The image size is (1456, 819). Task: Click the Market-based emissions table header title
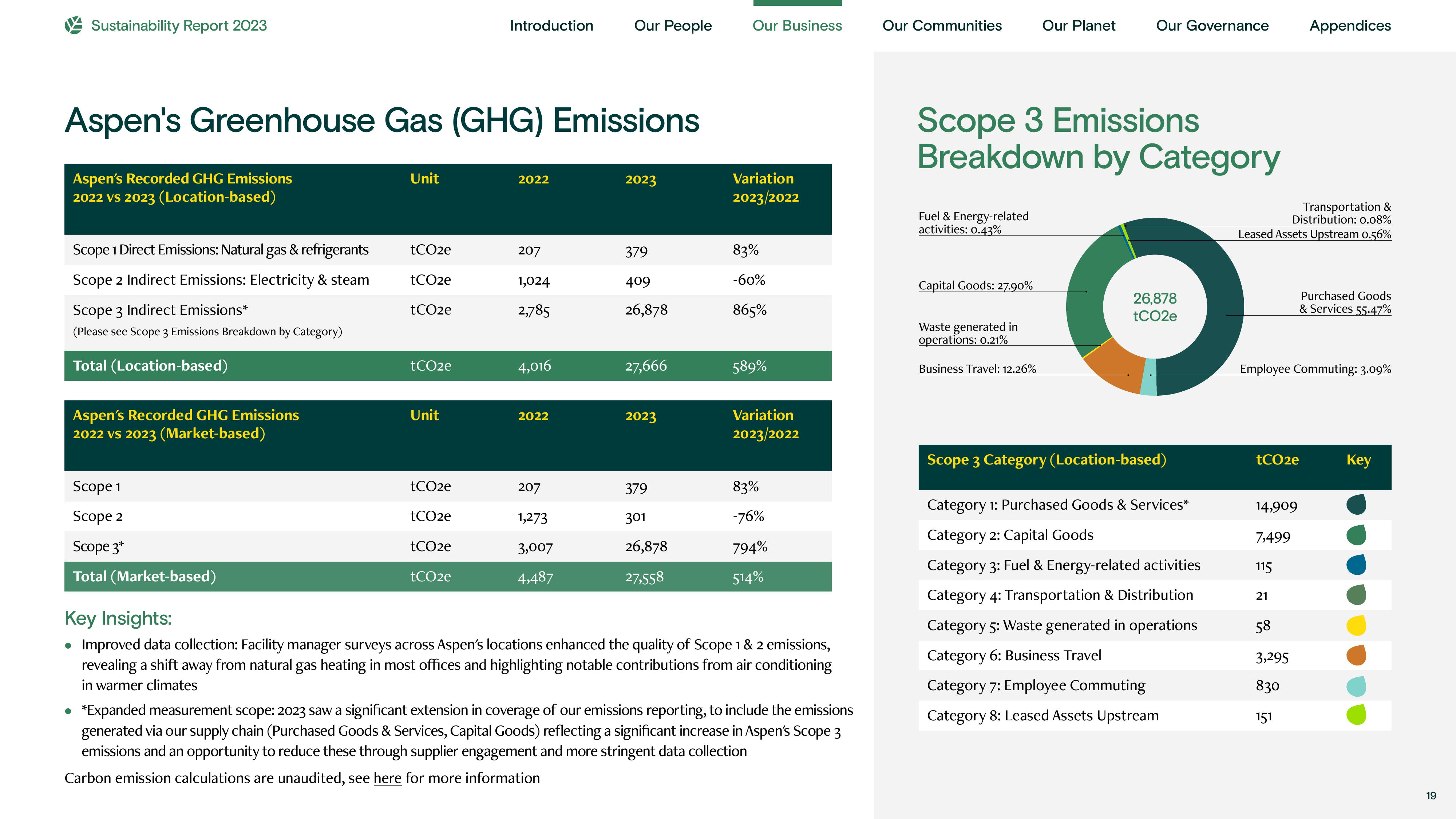pyautogui.click(x=185, y=424)
